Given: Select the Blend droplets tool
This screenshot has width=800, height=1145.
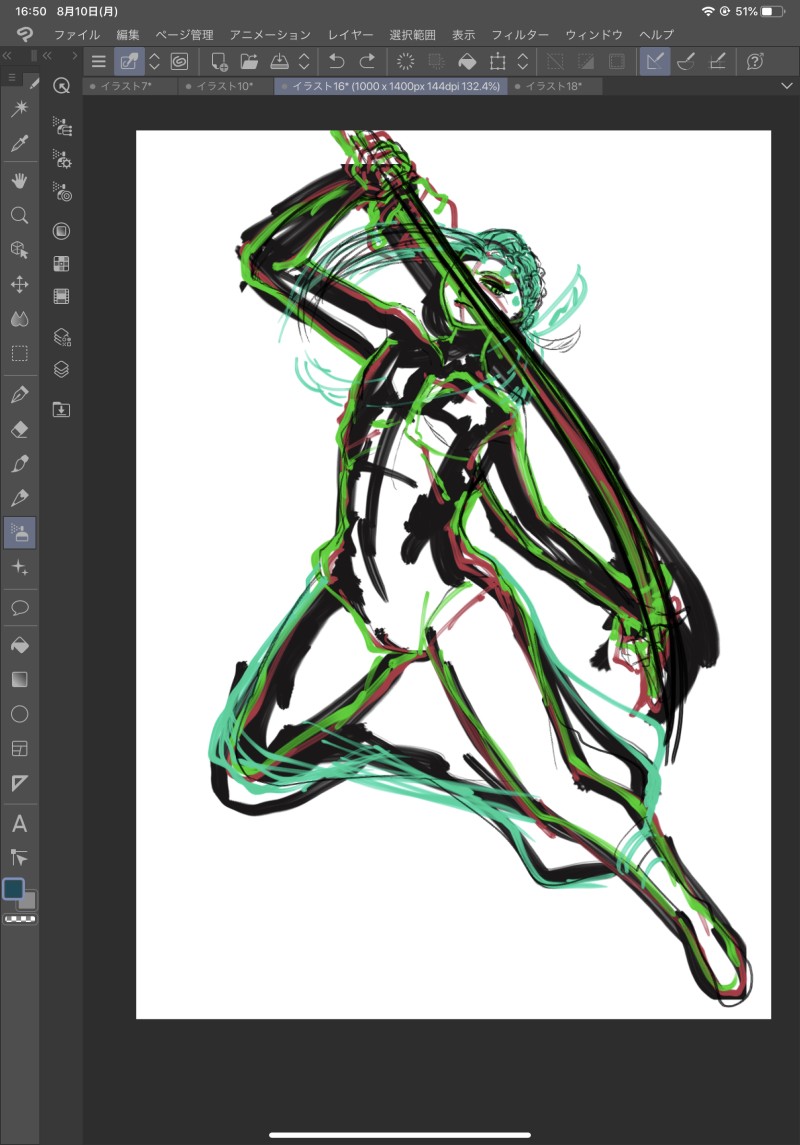Looking at the screenshot, I should (x=20, y=319).
